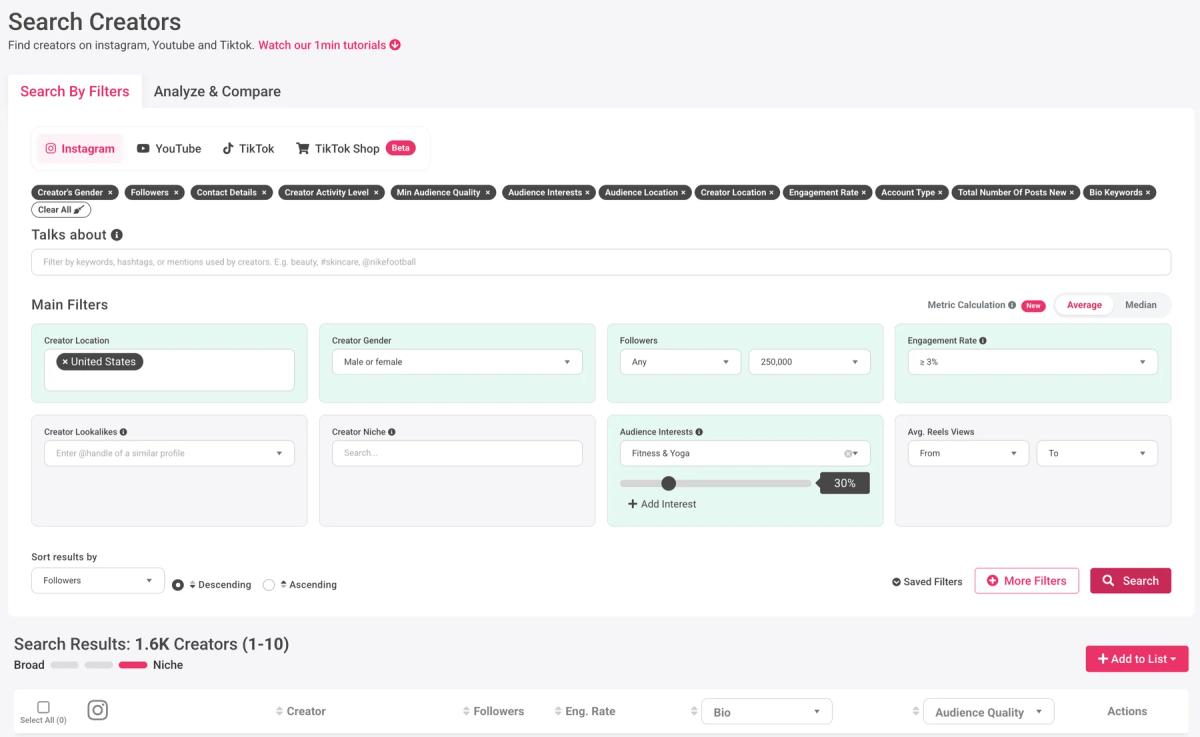This screenshot has width=1200, height=737.
Task: Remove the Followers filter chip
Action: (176, 193)
